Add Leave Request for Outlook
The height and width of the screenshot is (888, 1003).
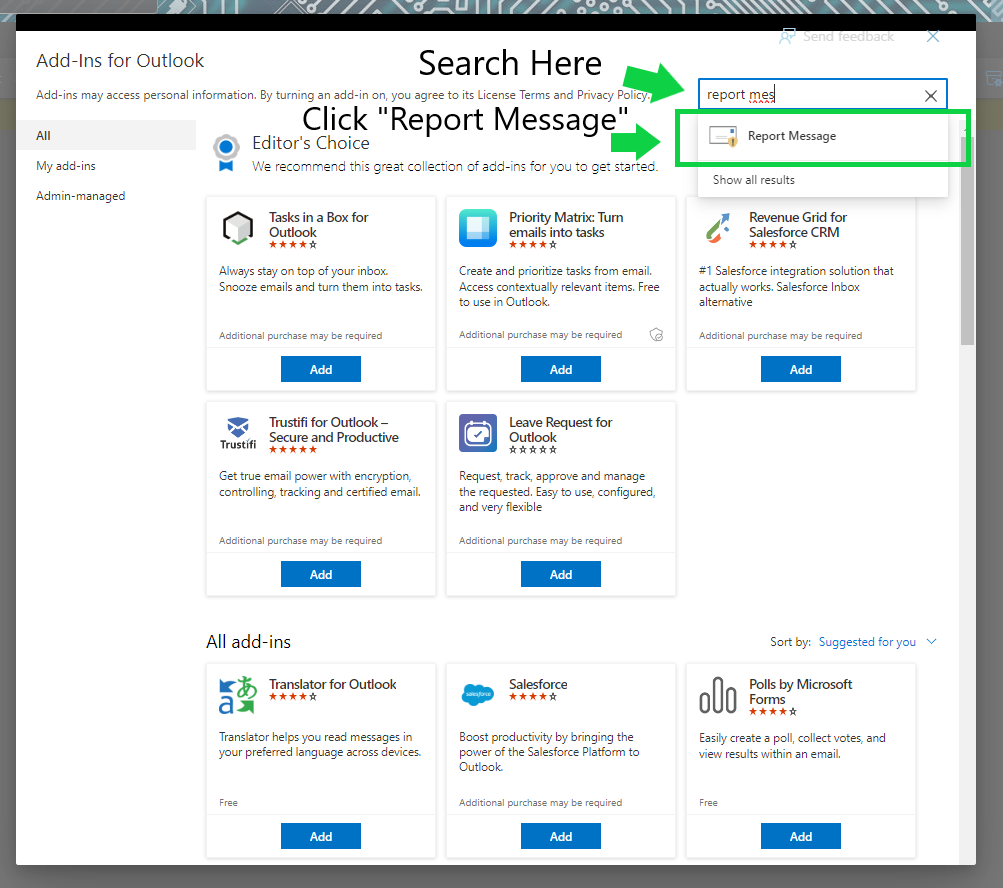[x=560, y=575]
